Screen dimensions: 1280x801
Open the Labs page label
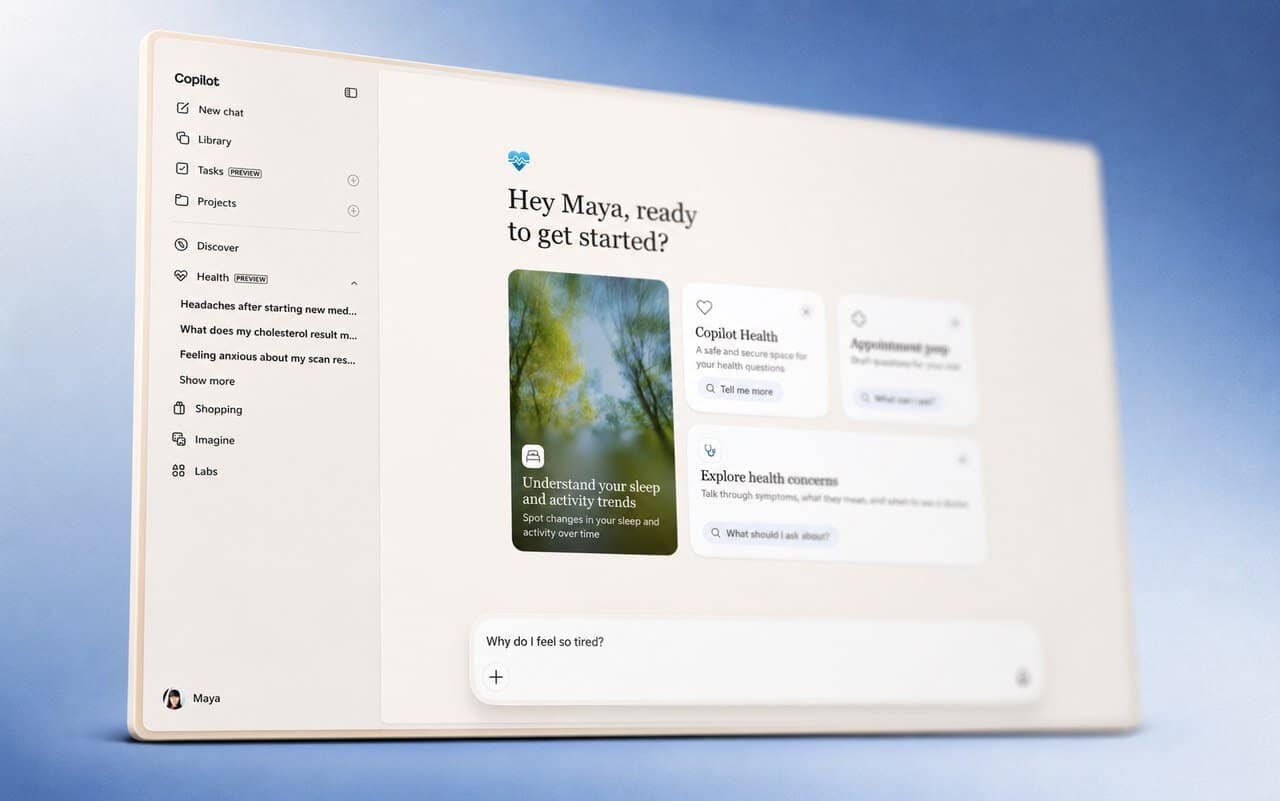[x=206, y=471]
